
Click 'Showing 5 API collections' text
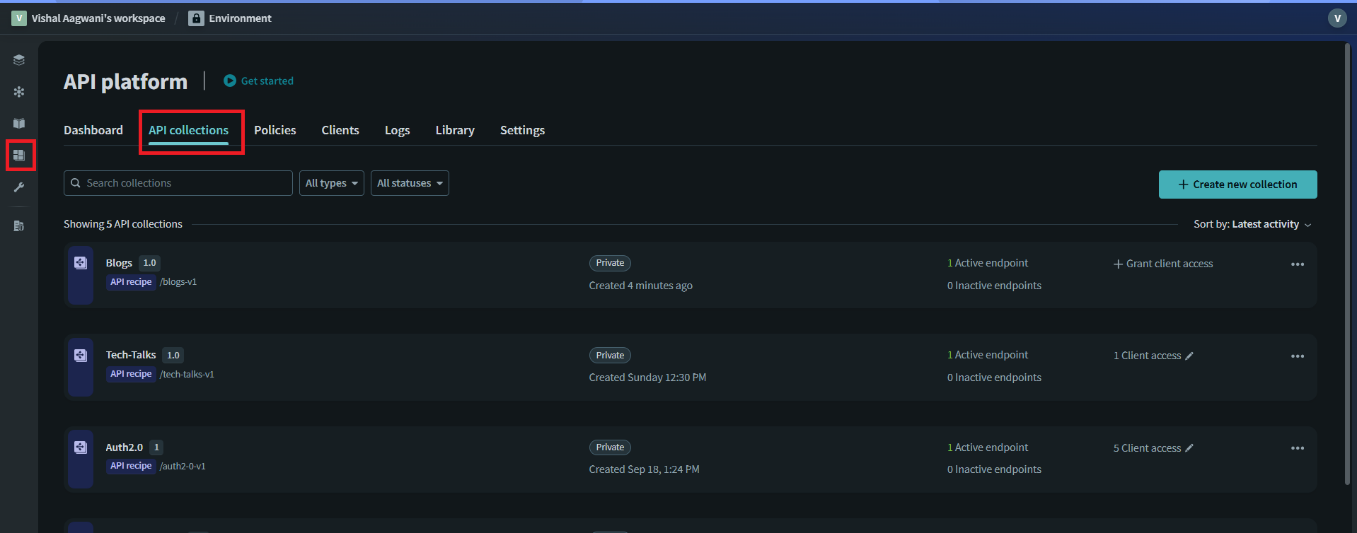pyautogui.click(x=123, y=224)
